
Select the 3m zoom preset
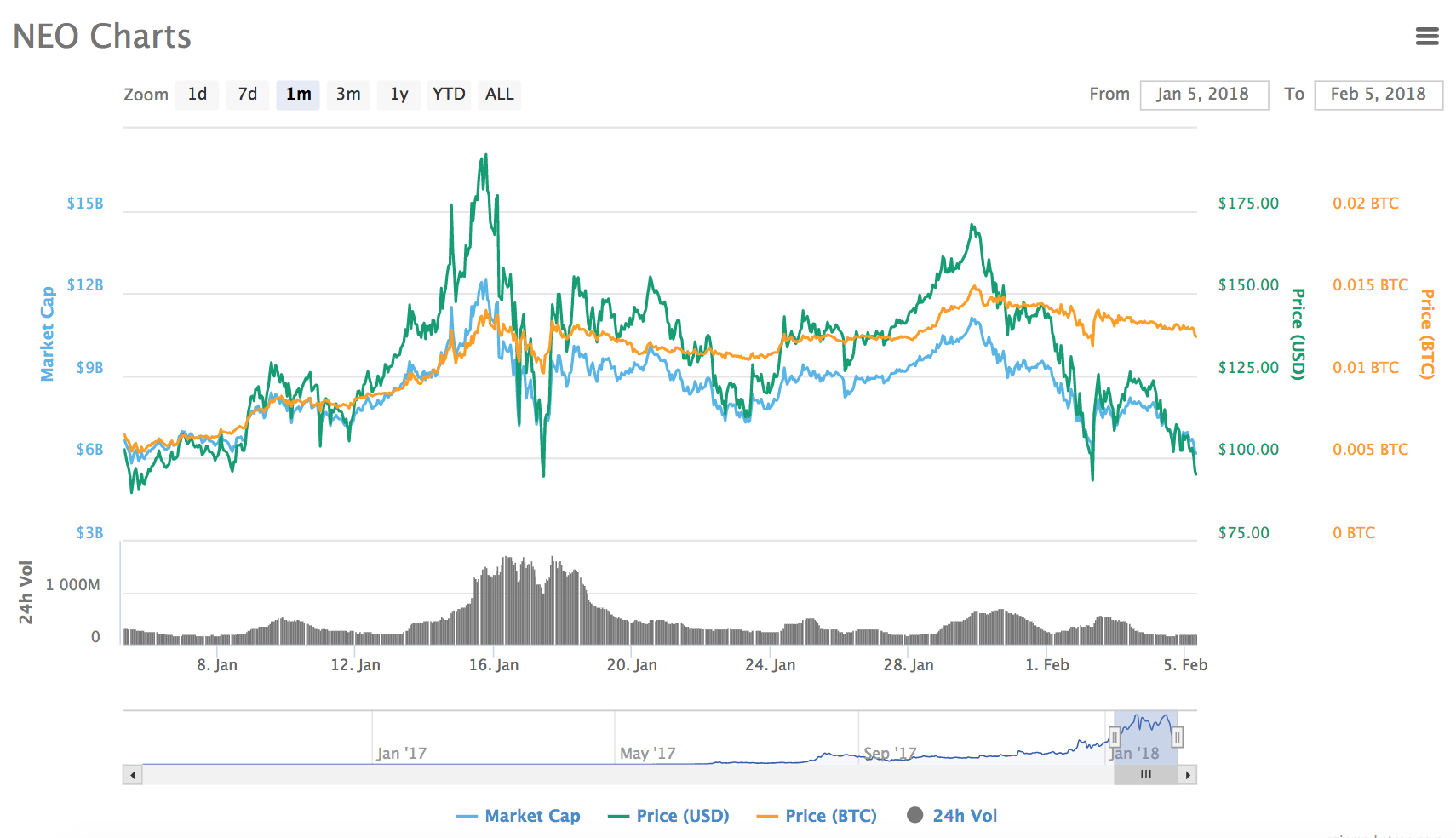pos(348,95)
